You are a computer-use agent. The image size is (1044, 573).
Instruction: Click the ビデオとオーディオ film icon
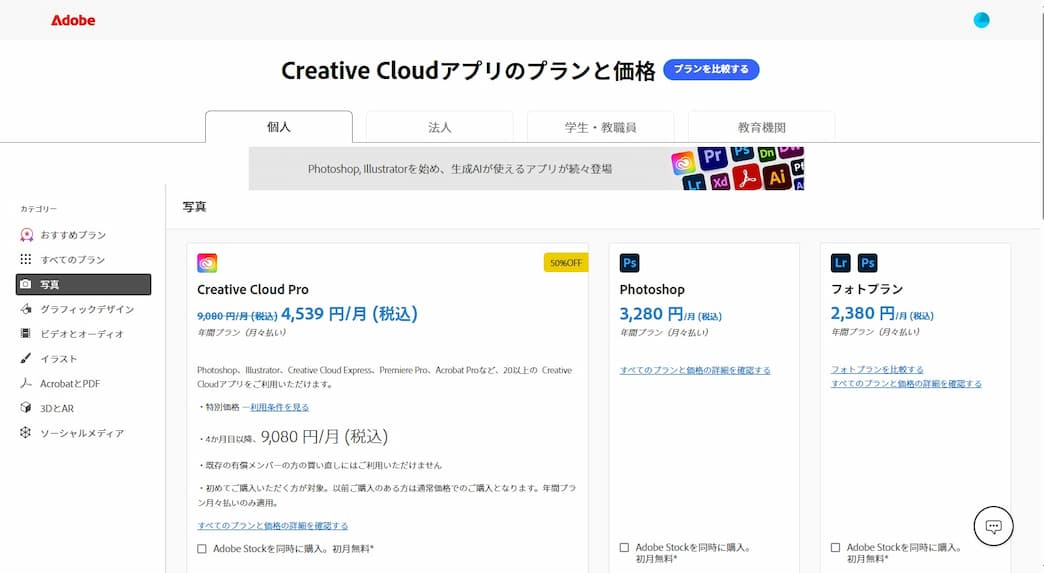[26, 333]
